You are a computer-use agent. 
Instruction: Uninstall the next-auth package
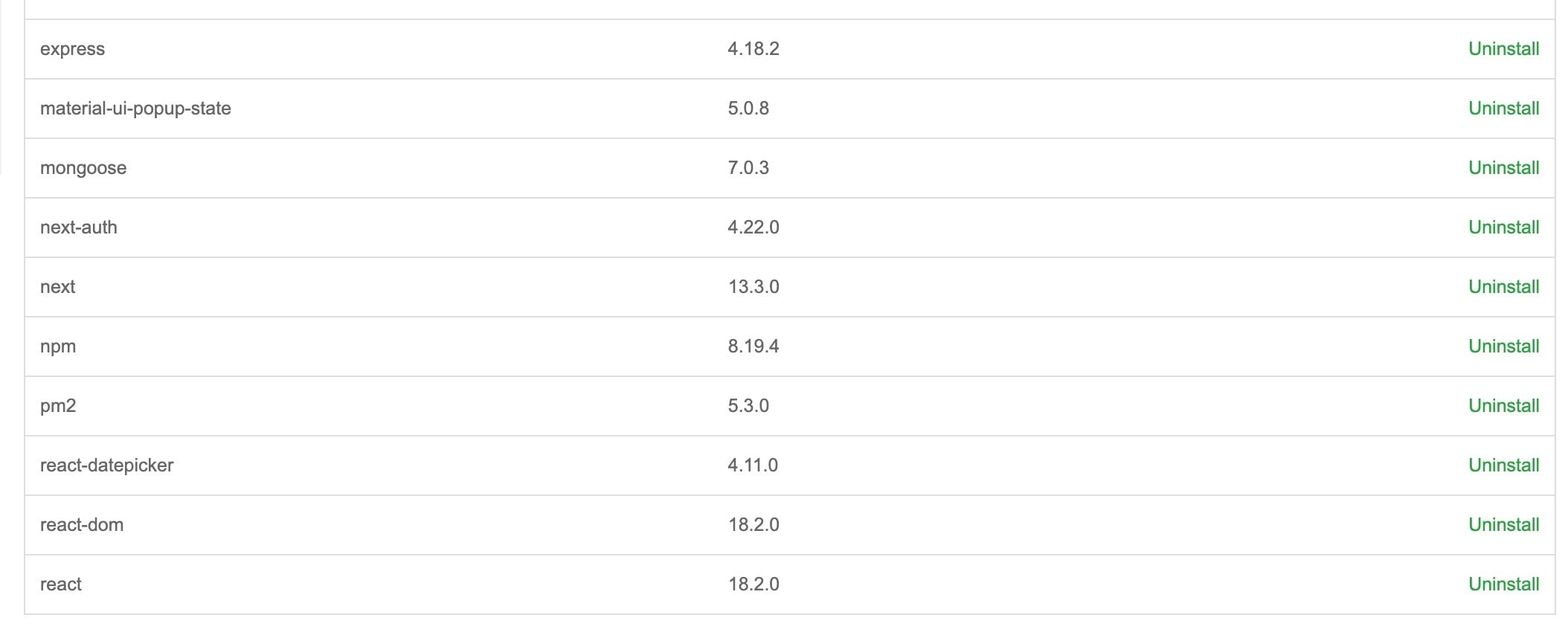click(1503, 228)
